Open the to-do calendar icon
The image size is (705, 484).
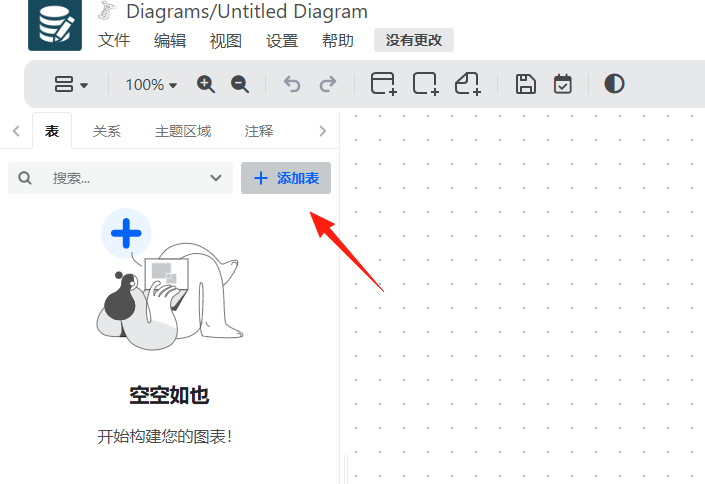[x=562, y=84]
